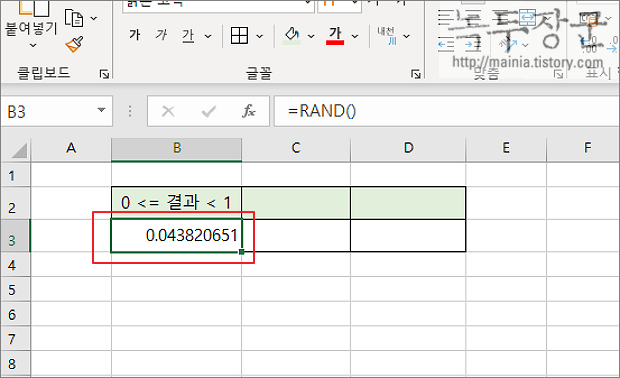620x378 pixels.
Task: Click the phonetic guide (내천) icon
Action: 387,36
